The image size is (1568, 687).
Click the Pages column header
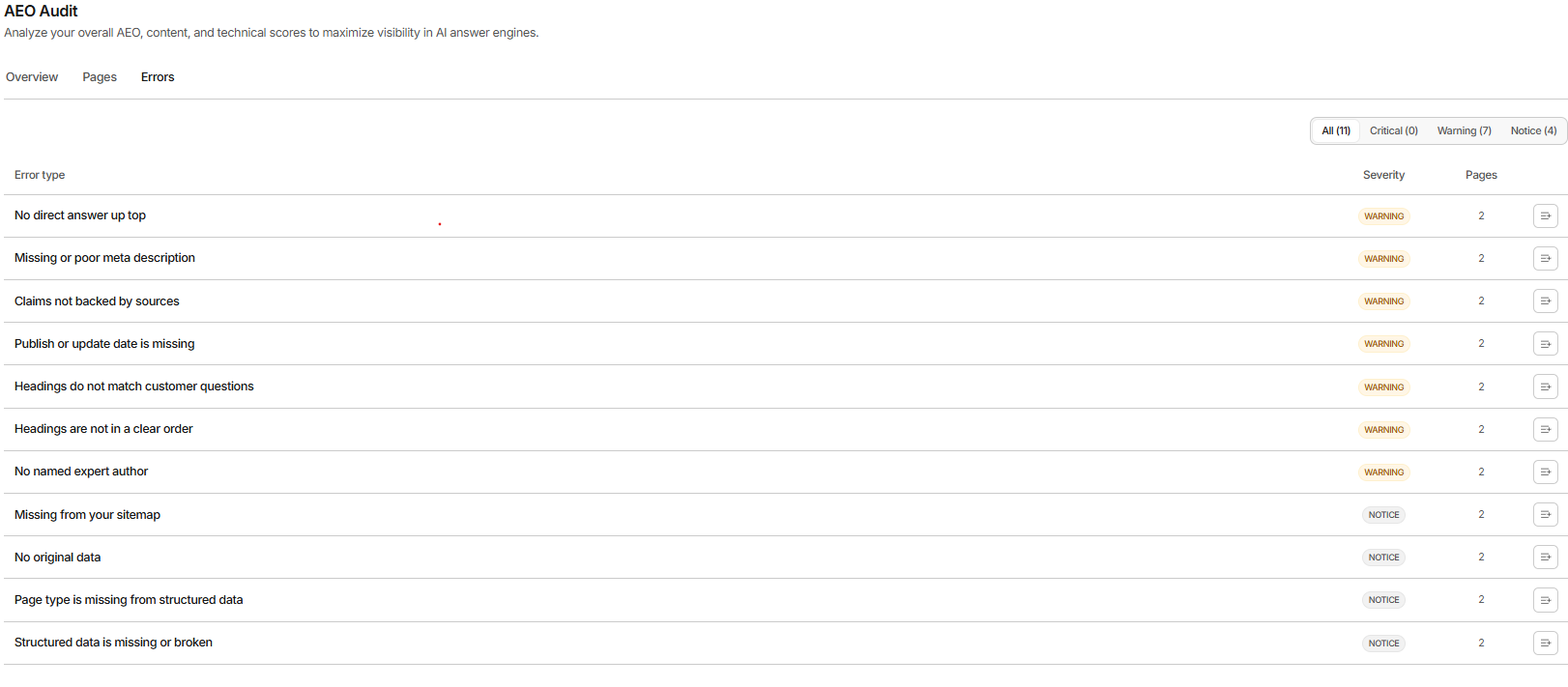click(1481, 175)
